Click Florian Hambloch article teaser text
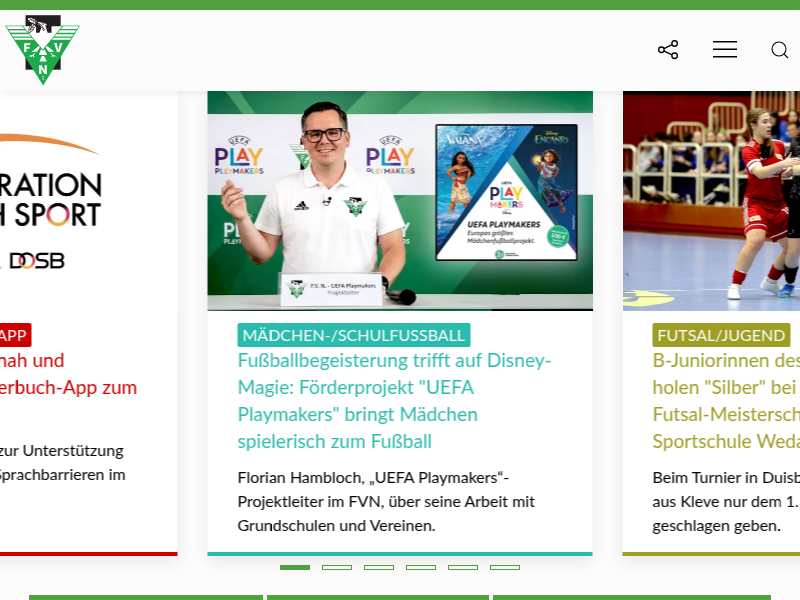The image size is (800, 600). pyautogui.click(x=386, y=501)
